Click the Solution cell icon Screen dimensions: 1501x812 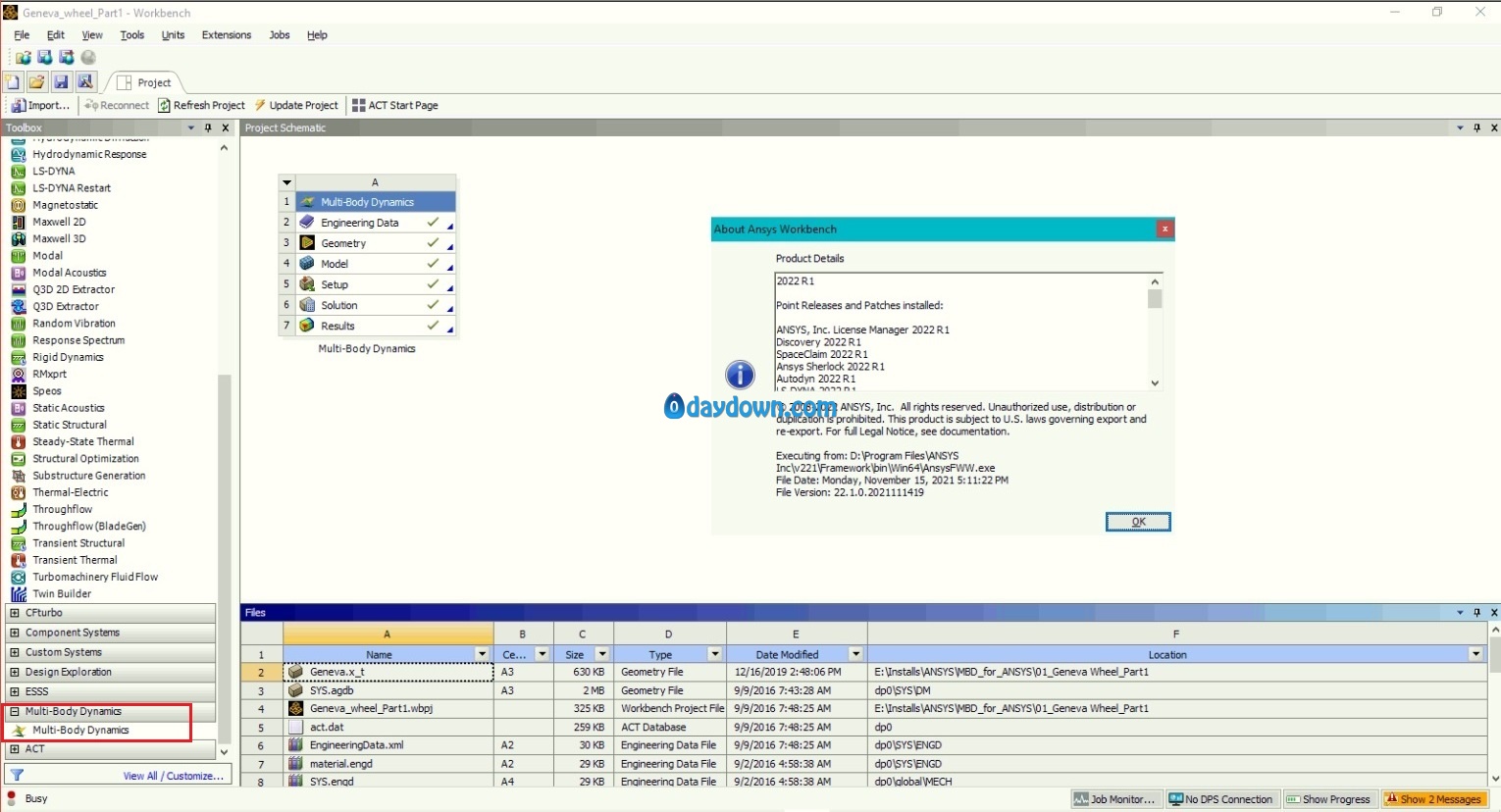pos(307,305)
